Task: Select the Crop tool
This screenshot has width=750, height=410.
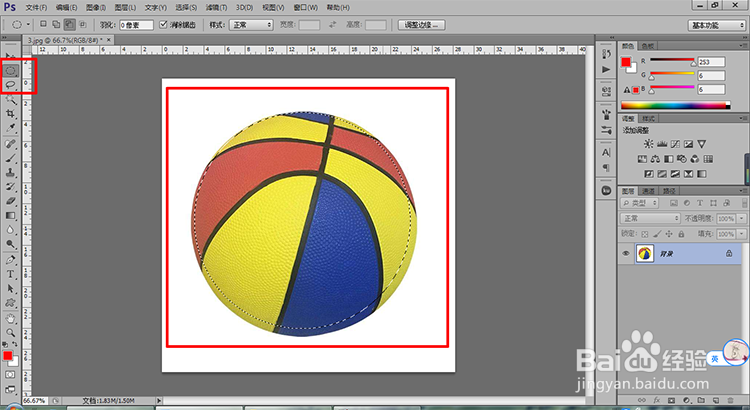Action: 11,114
